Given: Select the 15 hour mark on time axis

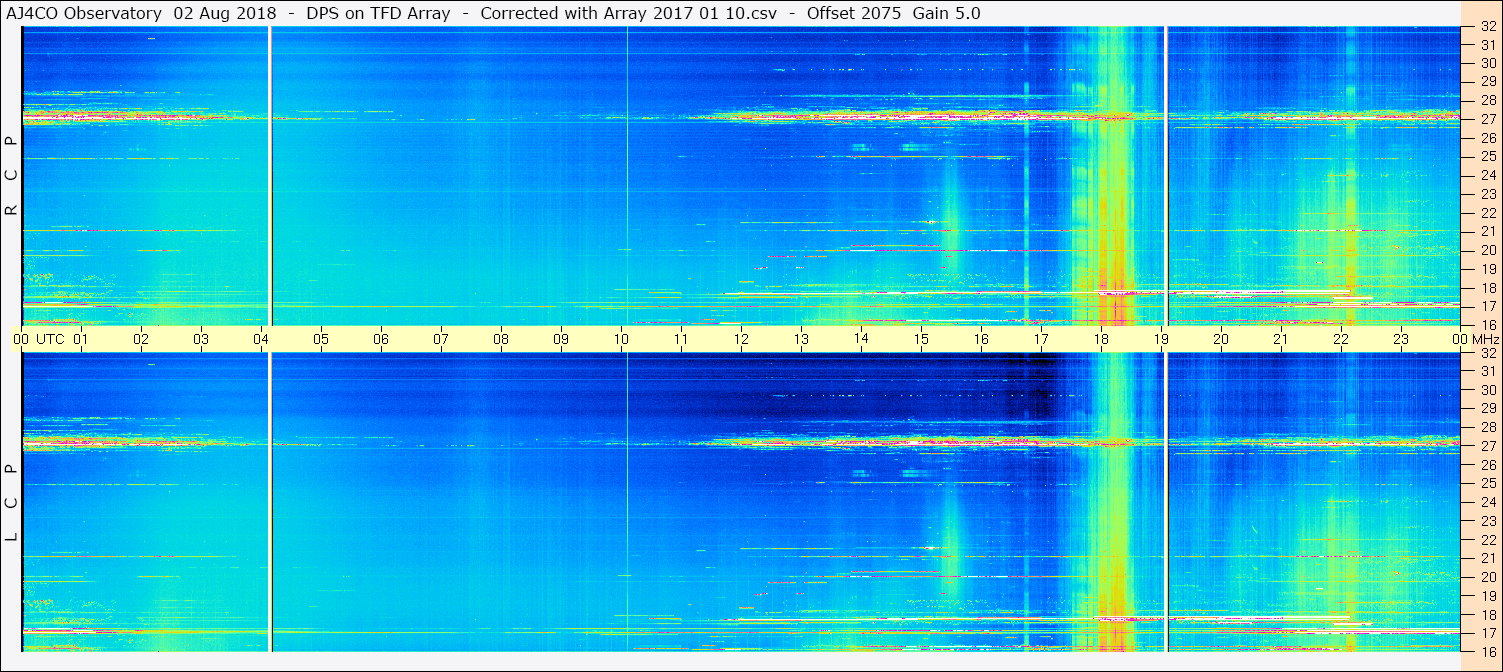Looking at the screenshot, I should point(921,339).
